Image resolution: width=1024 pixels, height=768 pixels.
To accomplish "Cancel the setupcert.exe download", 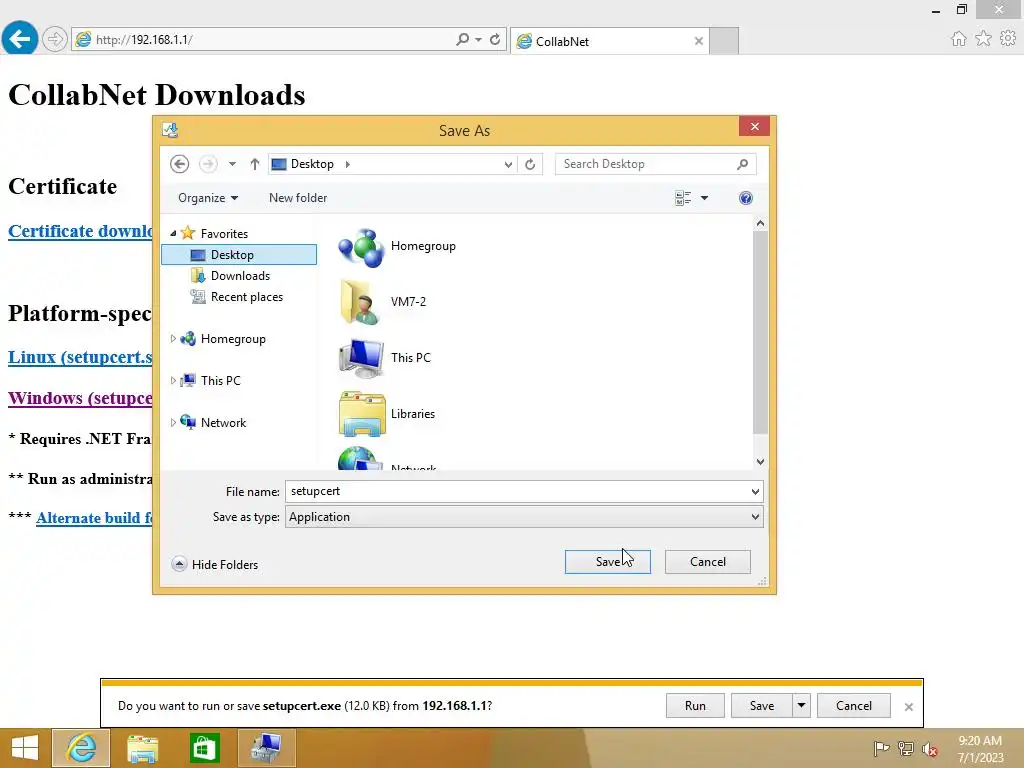I will 854,705.
